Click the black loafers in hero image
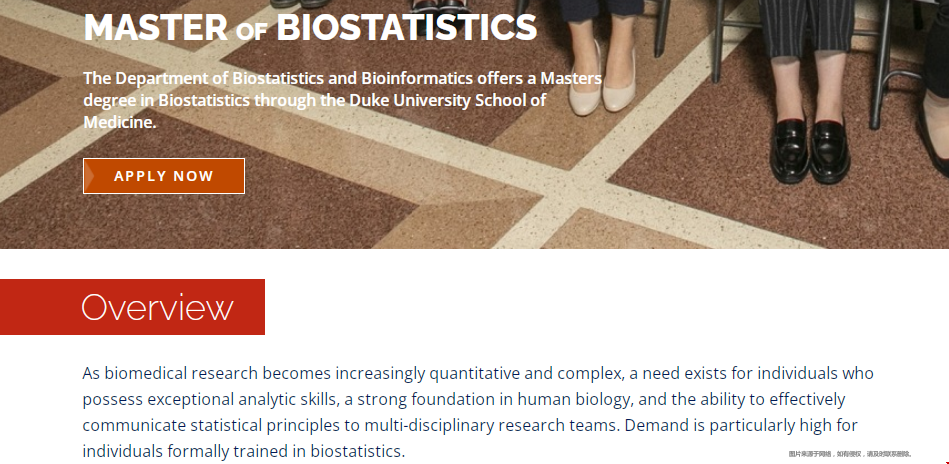Viewport: 949px width, 464px height. coord(810,150)
